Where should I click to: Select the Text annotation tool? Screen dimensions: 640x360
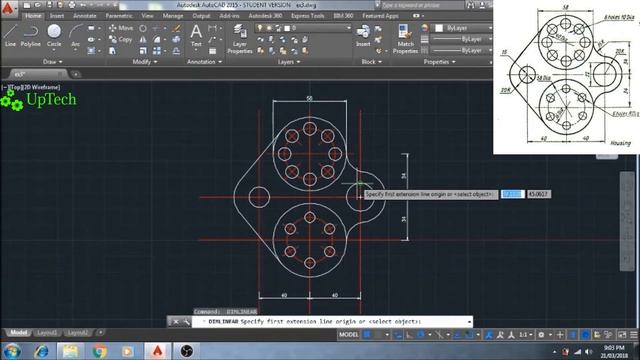tap(196, 36)
